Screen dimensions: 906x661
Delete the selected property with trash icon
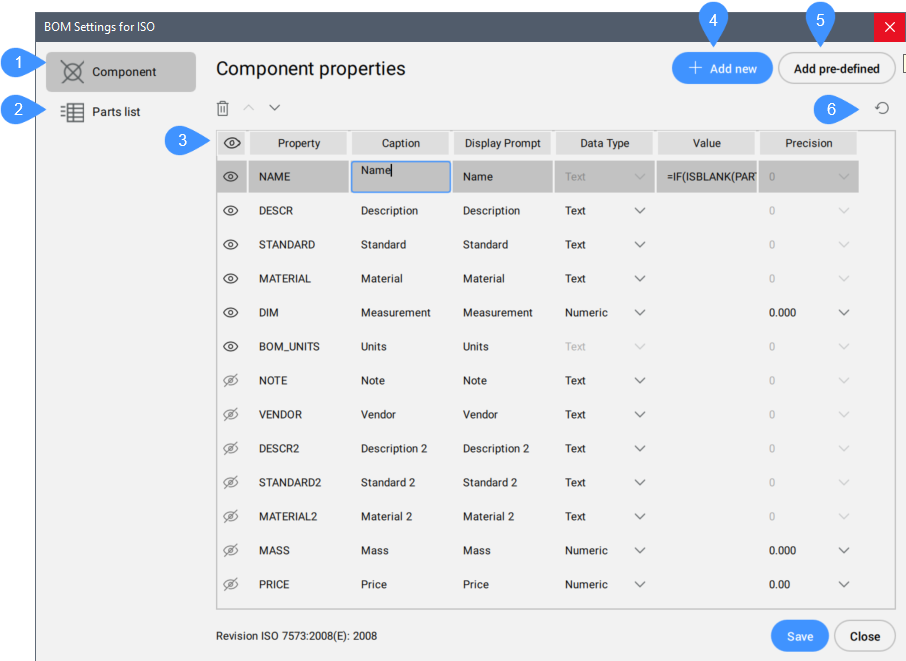(x=223, y=108)
